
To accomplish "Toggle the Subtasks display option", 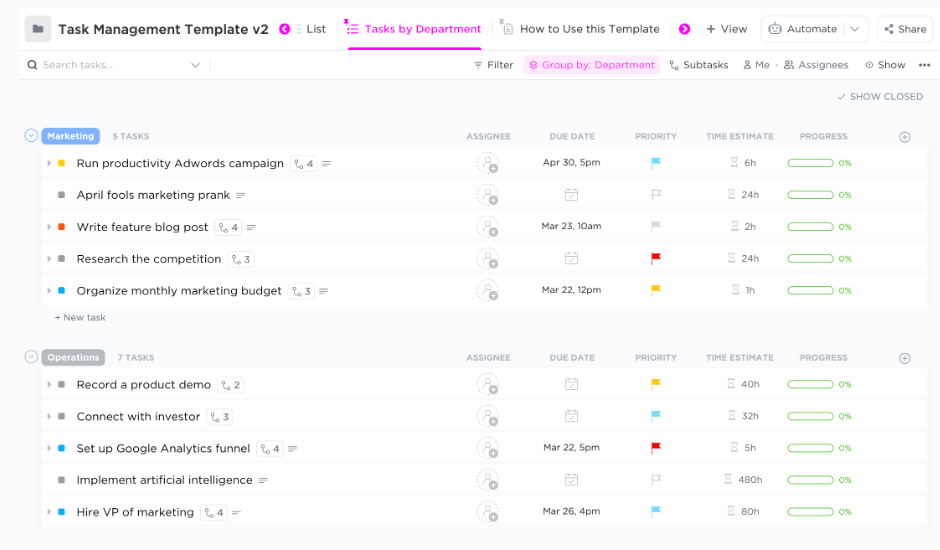I will coord(698,65).
